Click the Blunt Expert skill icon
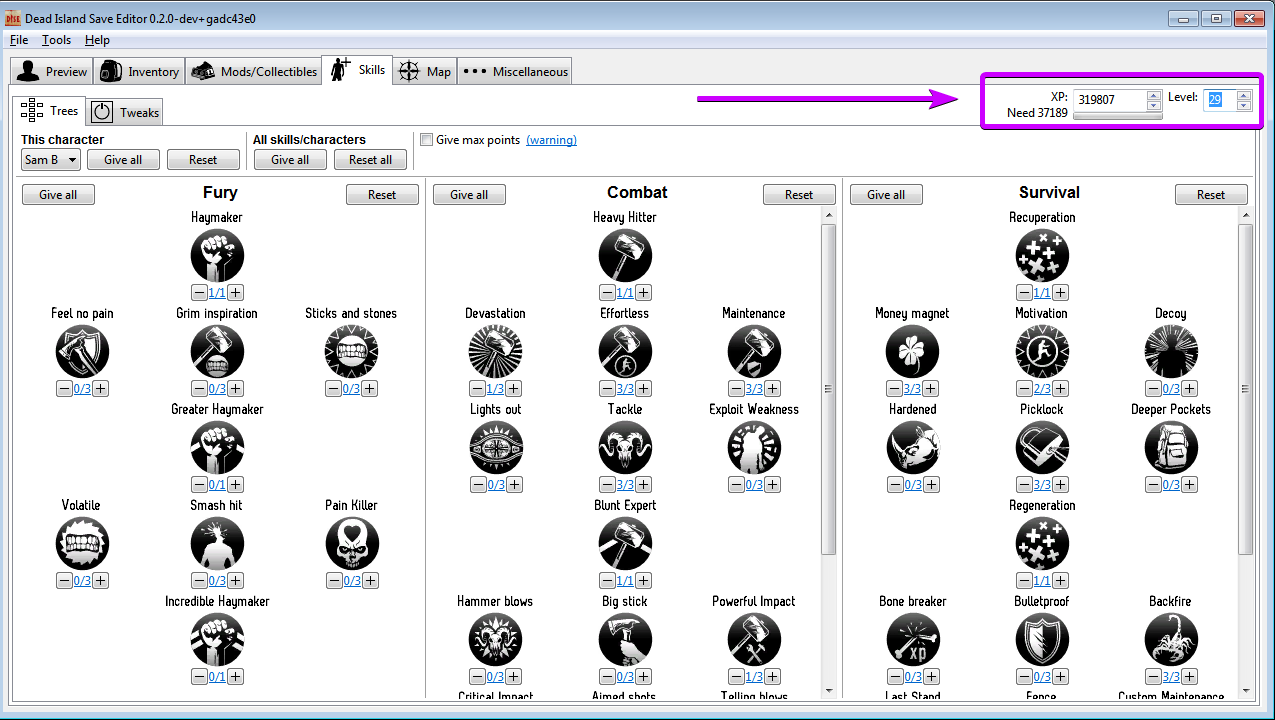The height and width of the screenshot is (720, 1275). pos(625,543)
